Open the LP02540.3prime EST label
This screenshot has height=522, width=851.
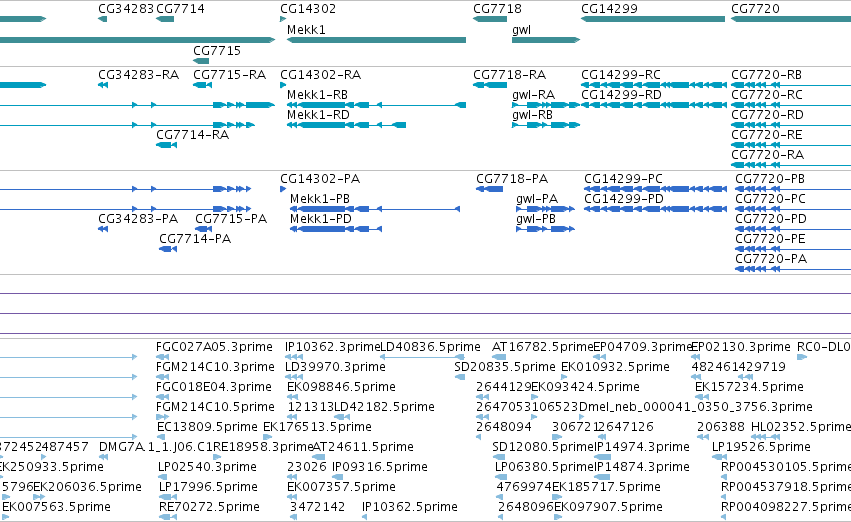(x=207, y=468)
